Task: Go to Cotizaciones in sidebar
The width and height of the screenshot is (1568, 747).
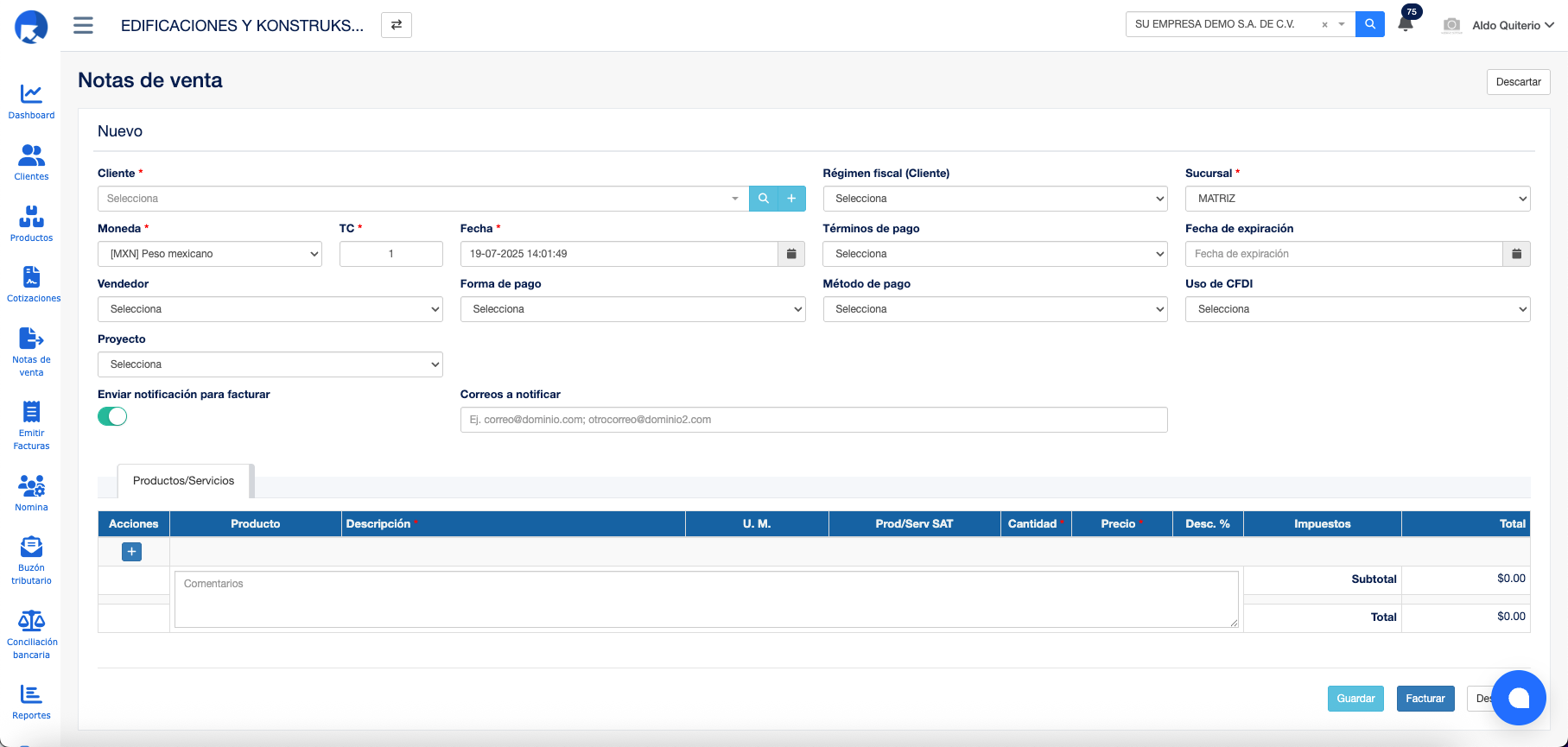Action: [32, 284]
